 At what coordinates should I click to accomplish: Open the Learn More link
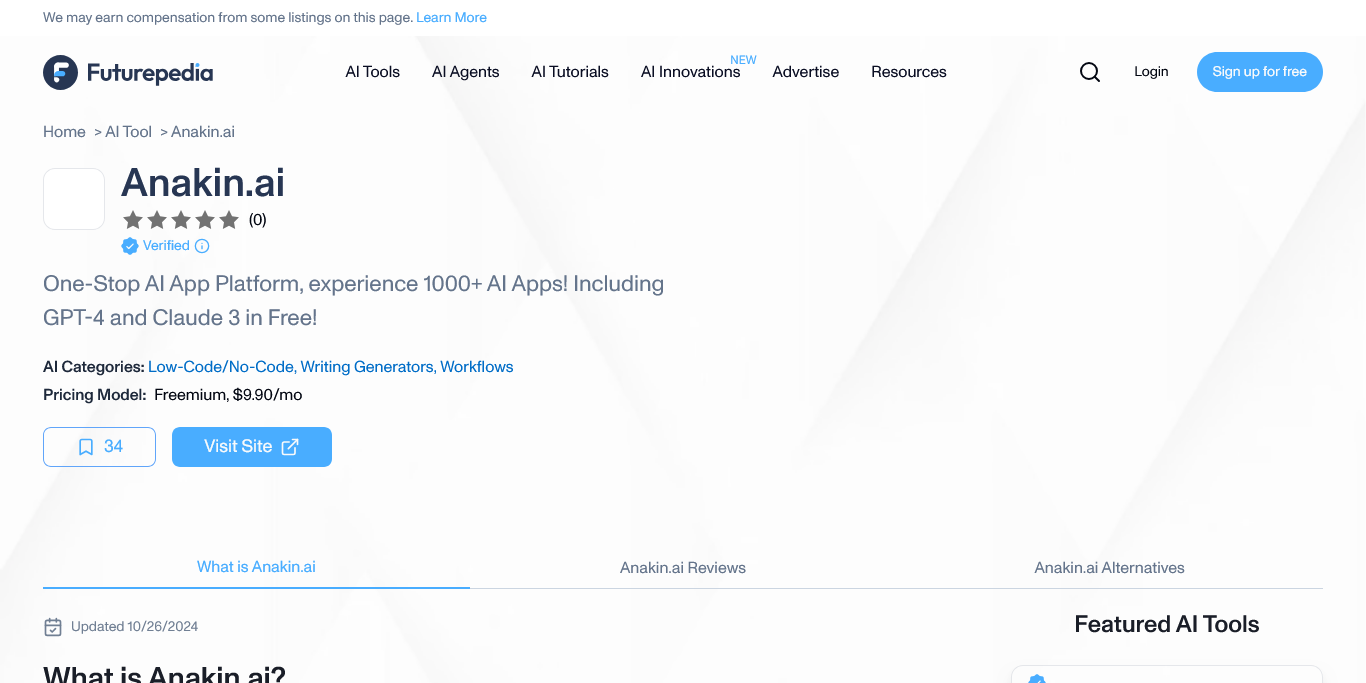pyautogui.click(x=451, y=17)
